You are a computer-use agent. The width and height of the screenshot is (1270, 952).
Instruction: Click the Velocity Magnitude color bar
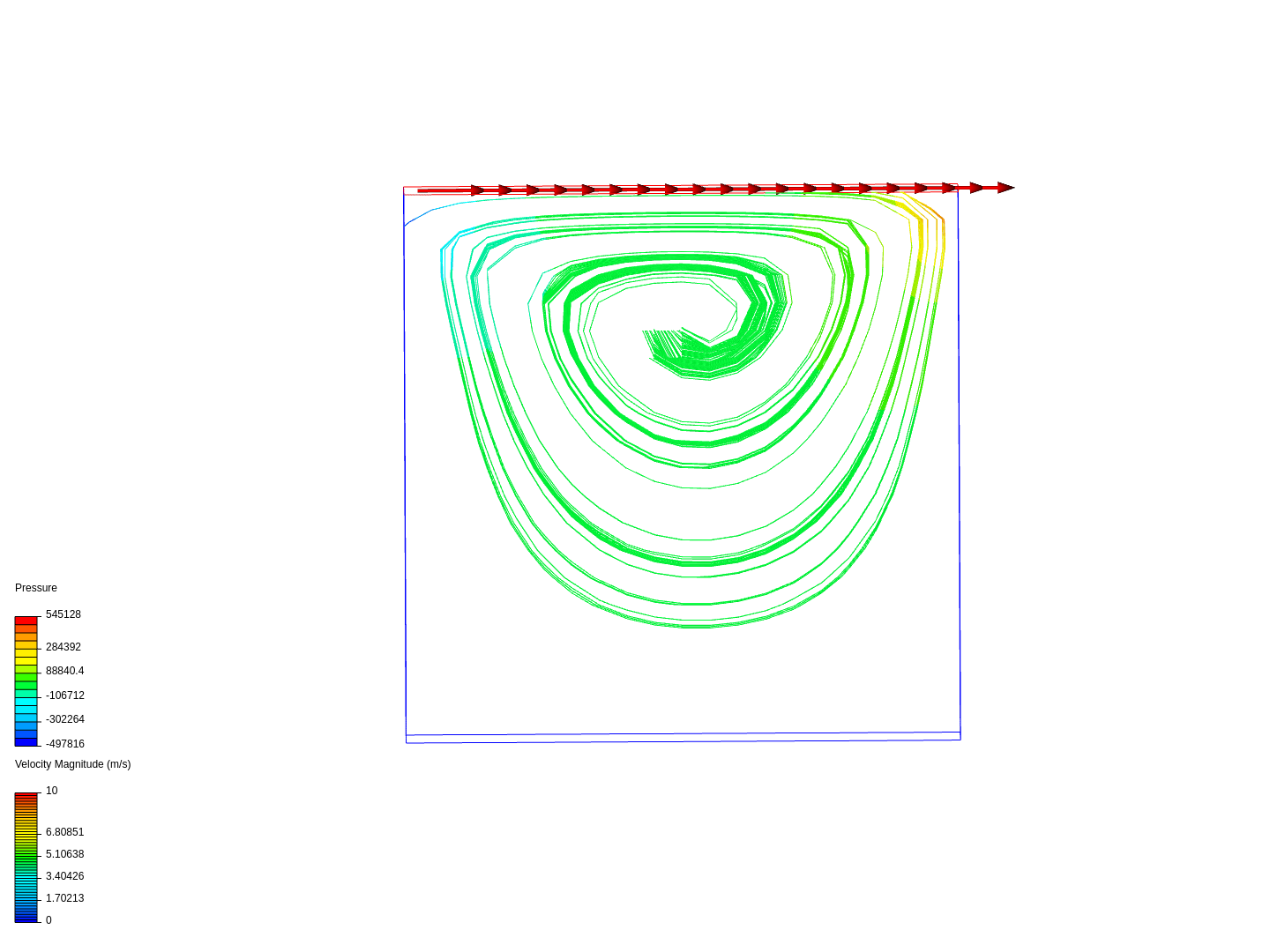(26, 858)
